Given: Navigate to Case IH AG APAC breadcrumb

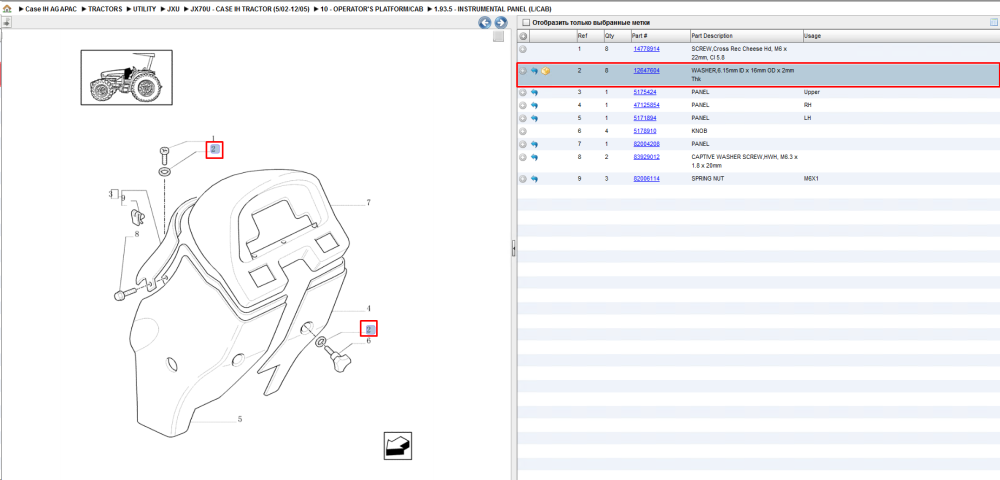Looking at the screenshot, I should [x=51, y=10].
